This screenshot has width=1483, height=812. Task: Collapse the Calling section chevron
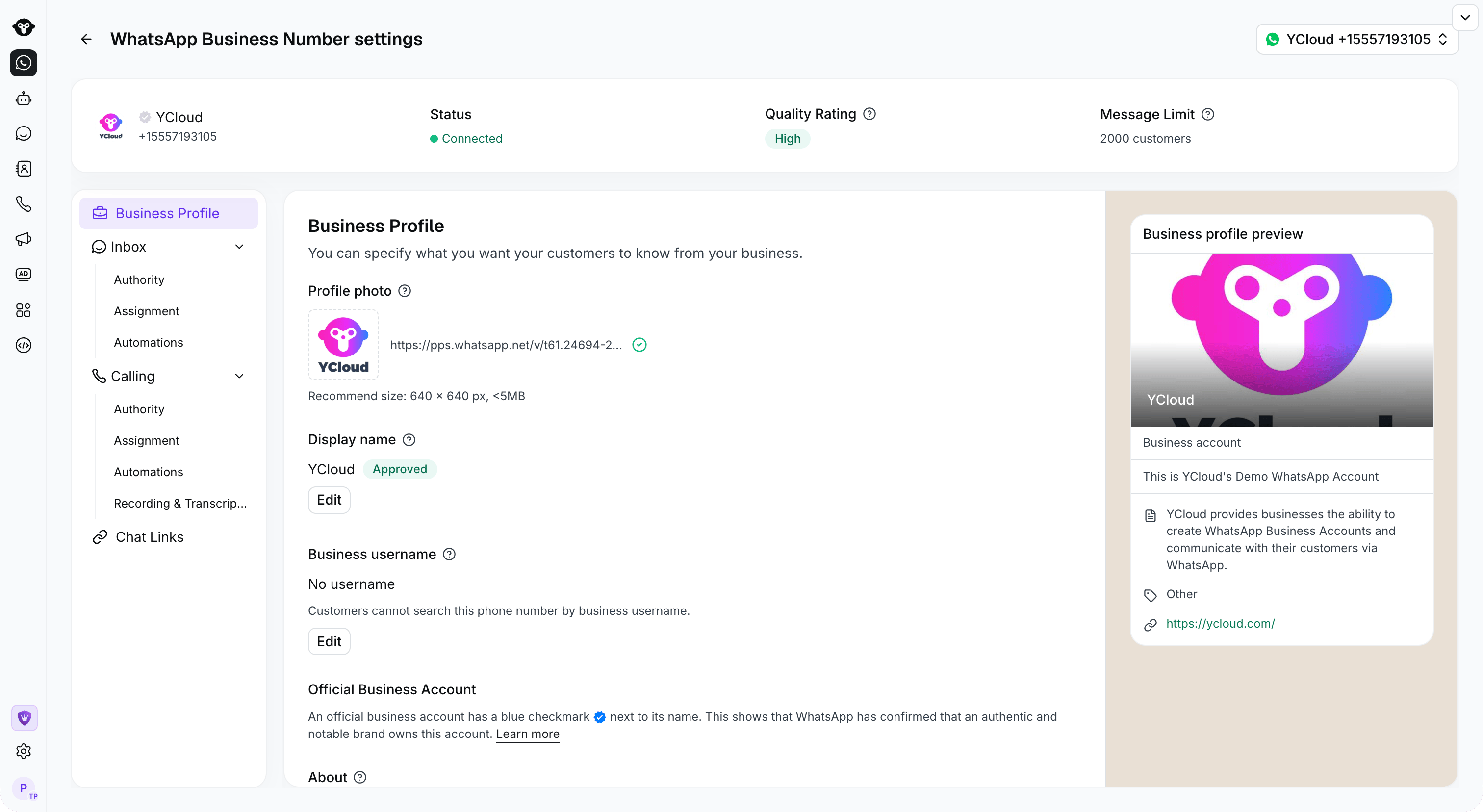point(239,377)
